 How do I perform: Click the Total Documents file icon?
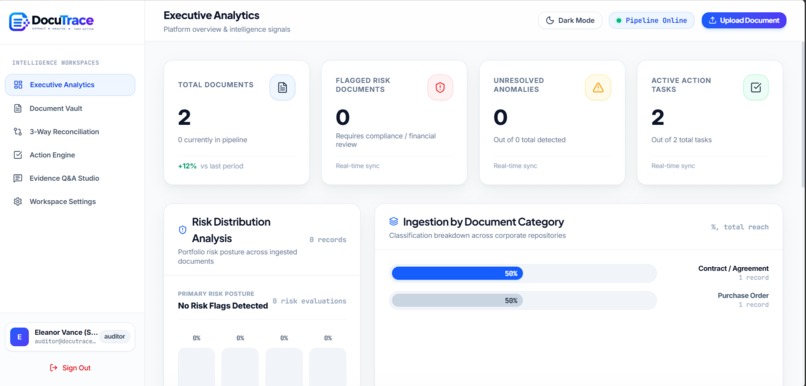click(x=282, y=87)
